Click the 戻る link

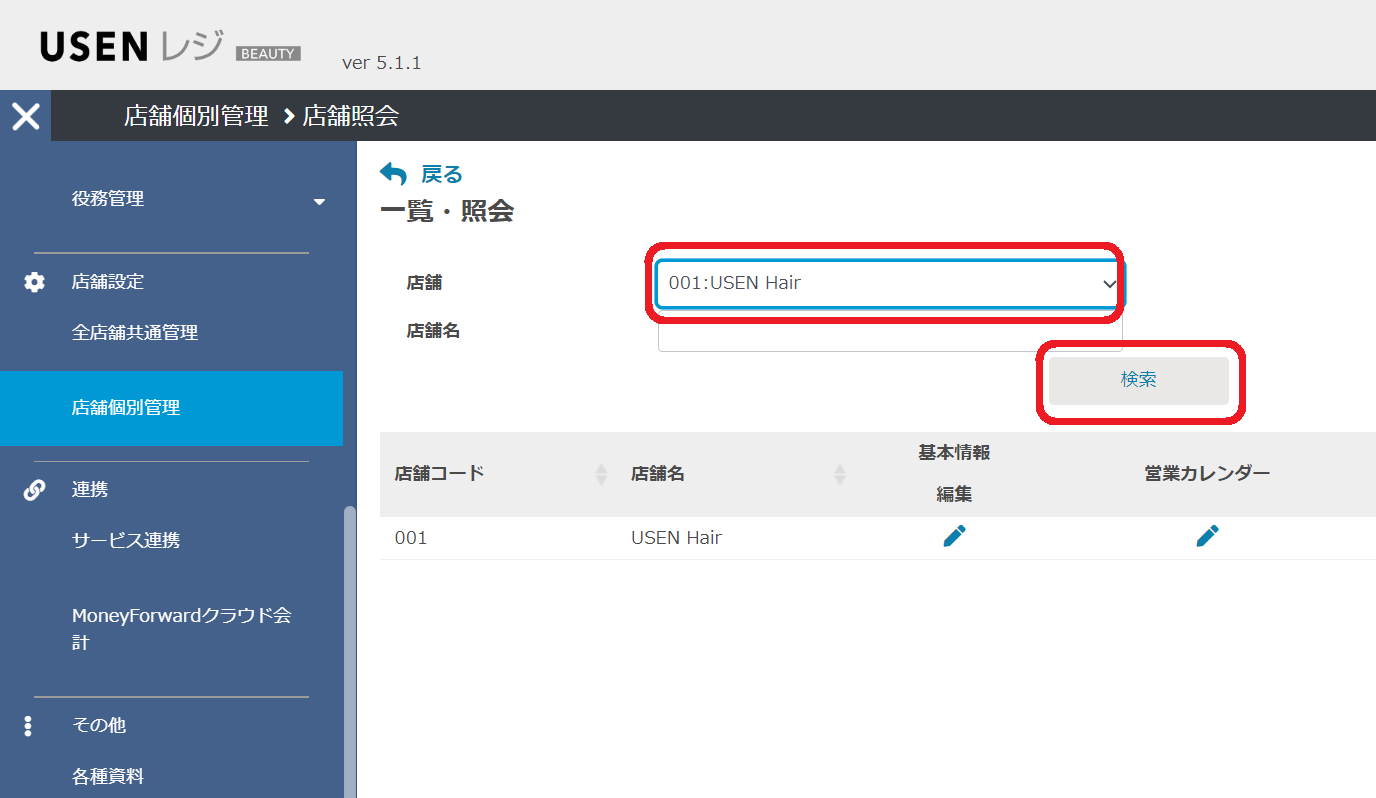point(441,175)
